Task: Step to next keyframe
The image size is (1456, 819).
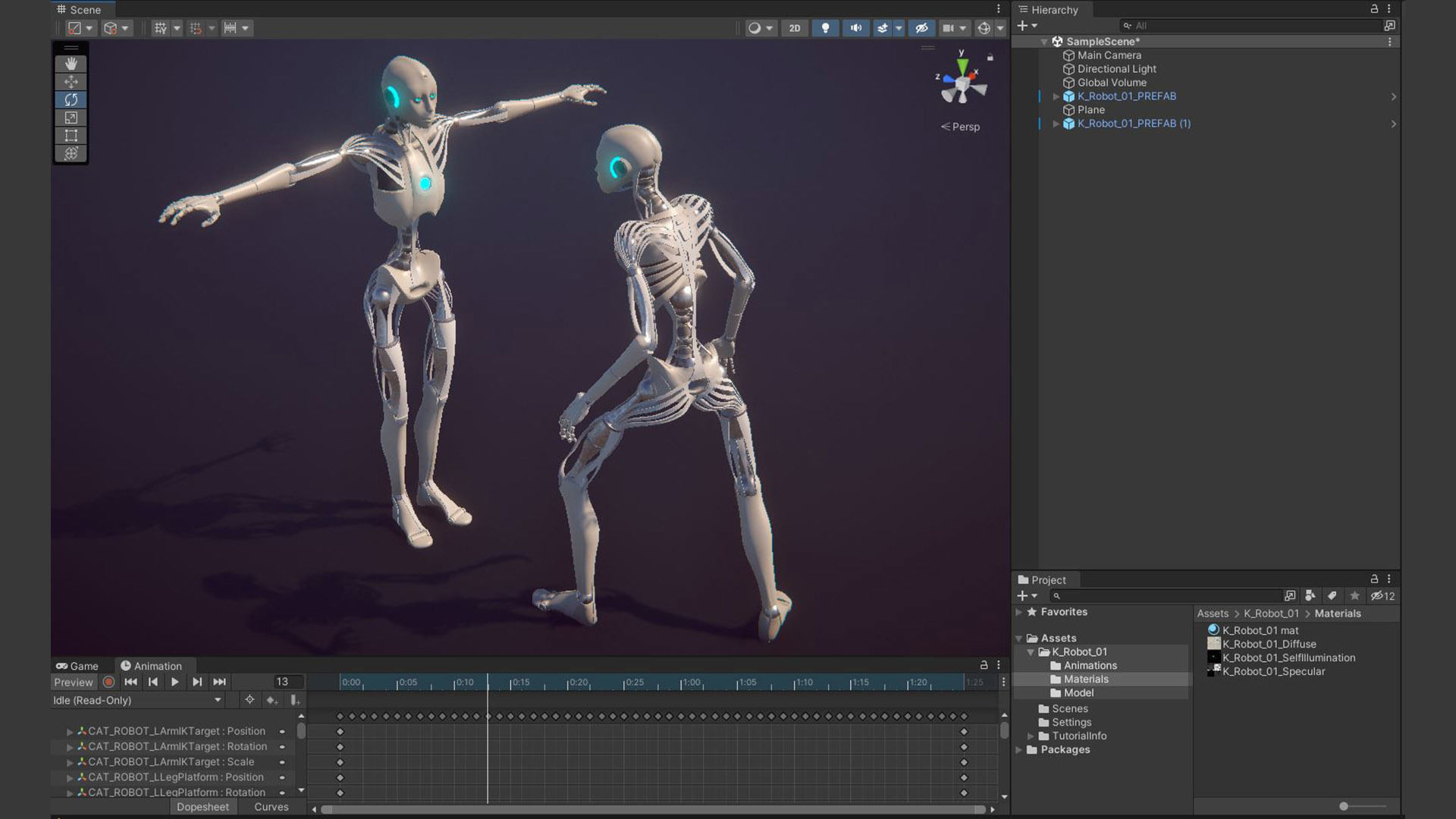Action: pos(197,682)
